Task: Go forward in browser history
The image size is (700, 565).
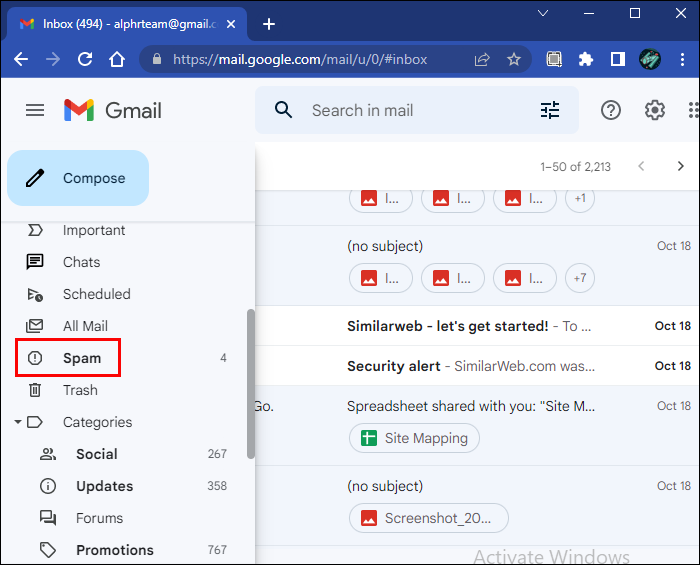Action: click(x=53, y=59)
